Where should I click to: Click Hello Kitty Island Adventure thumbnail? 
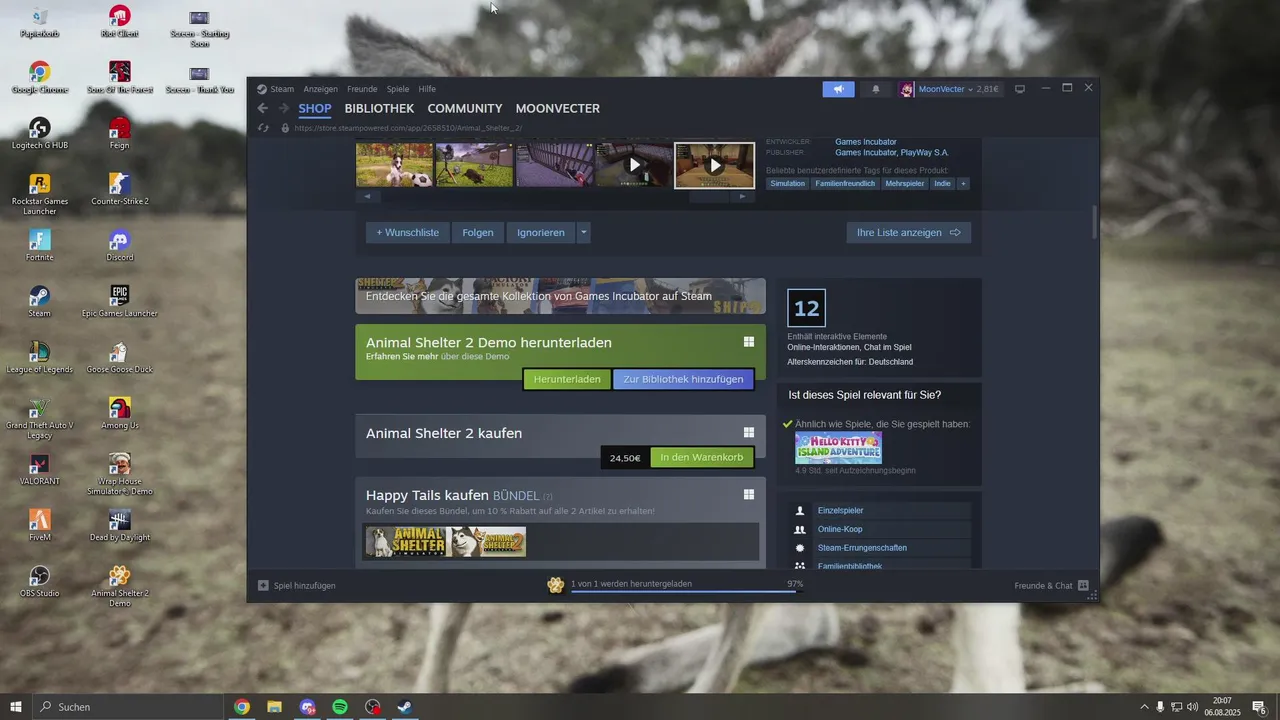[838, 448]
